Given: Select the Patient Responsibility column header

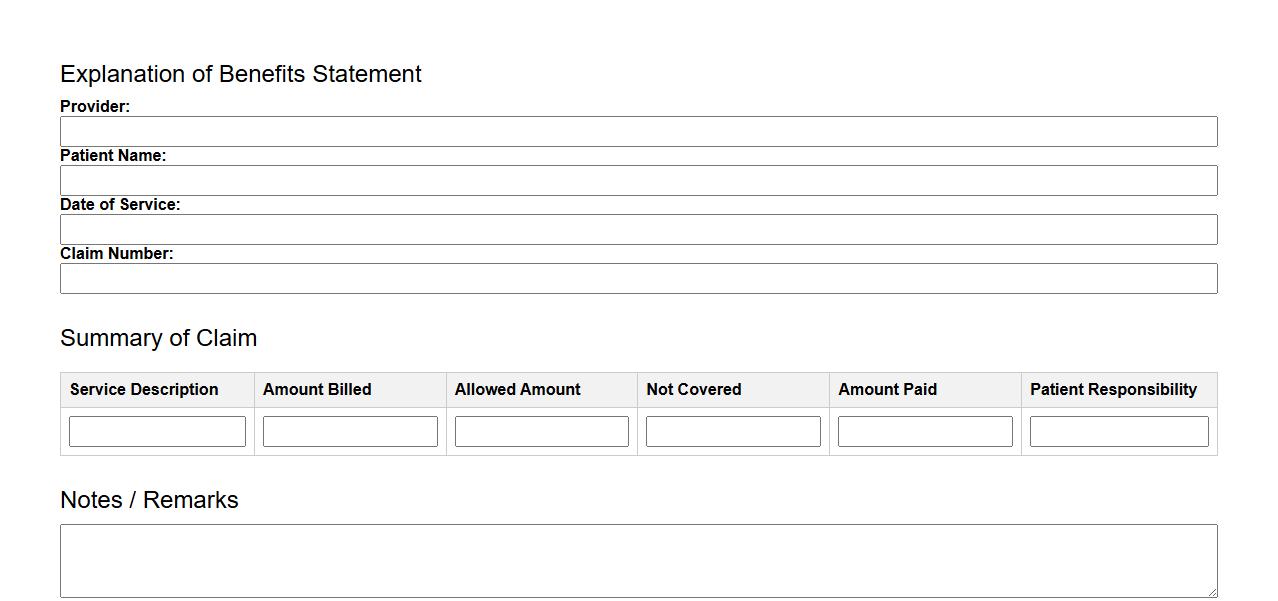Looking at the screenshot, I should point(1113,390).
